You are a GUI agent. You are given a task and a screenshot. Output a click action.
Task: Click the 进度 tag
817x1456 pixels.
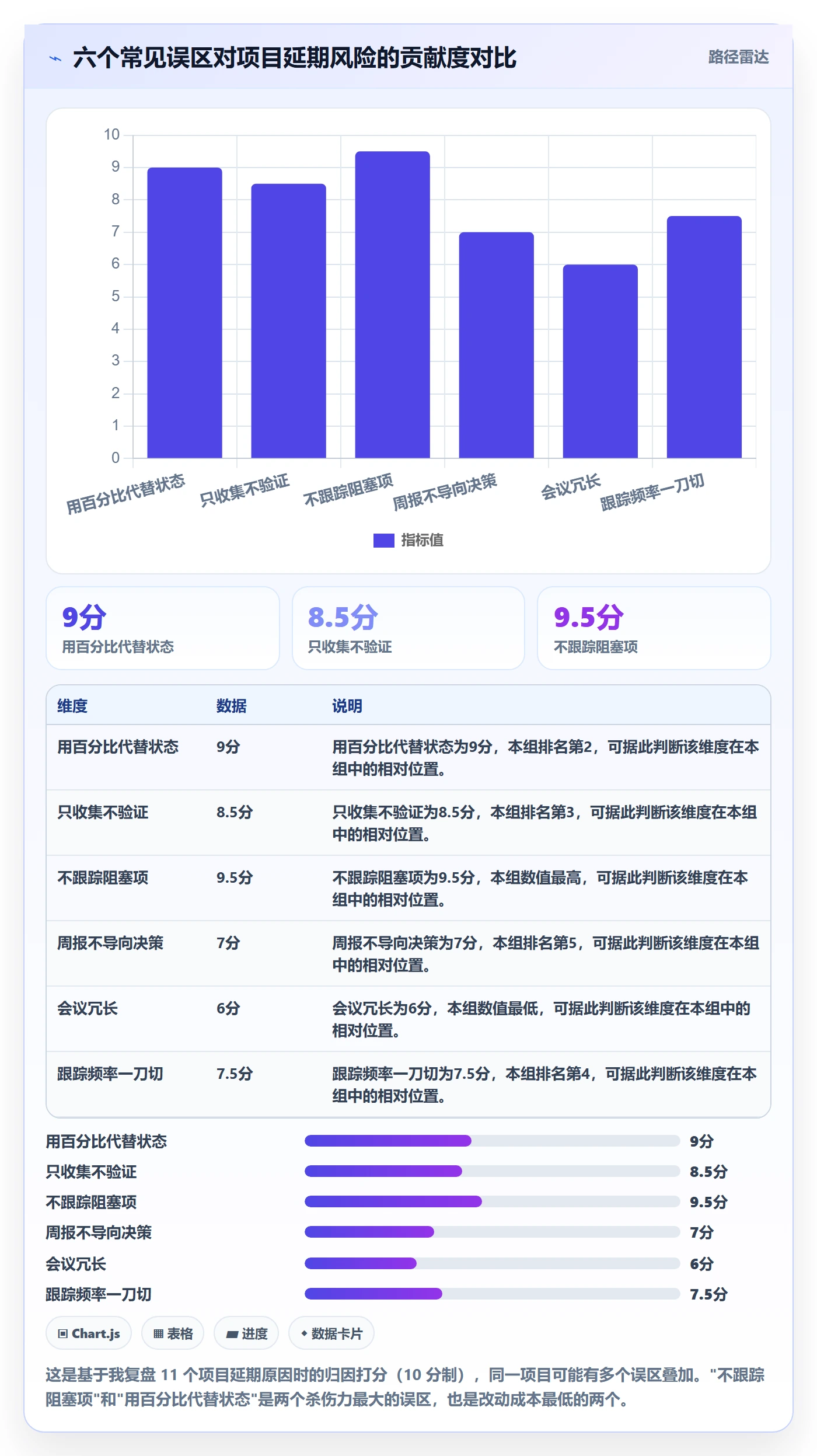(246, 1333)
